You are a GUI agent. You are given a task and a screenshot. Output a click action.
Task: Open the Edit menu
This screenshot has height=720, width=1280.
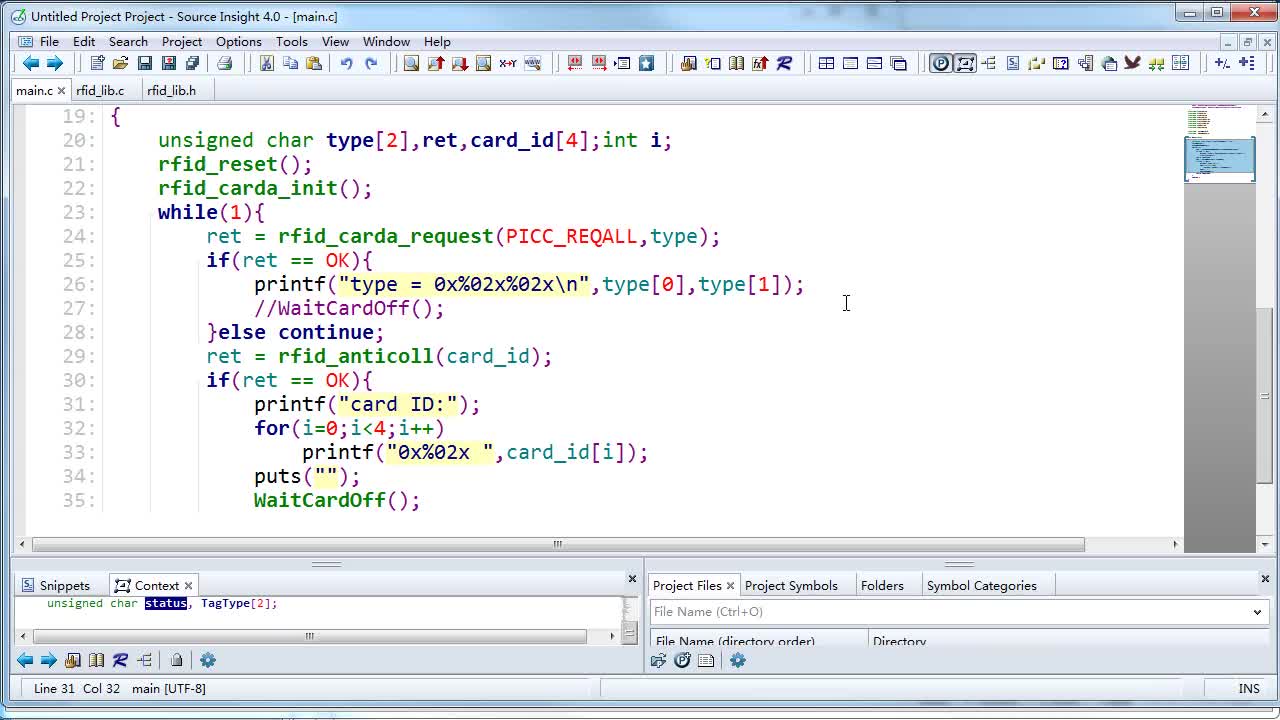click(84, 41)
